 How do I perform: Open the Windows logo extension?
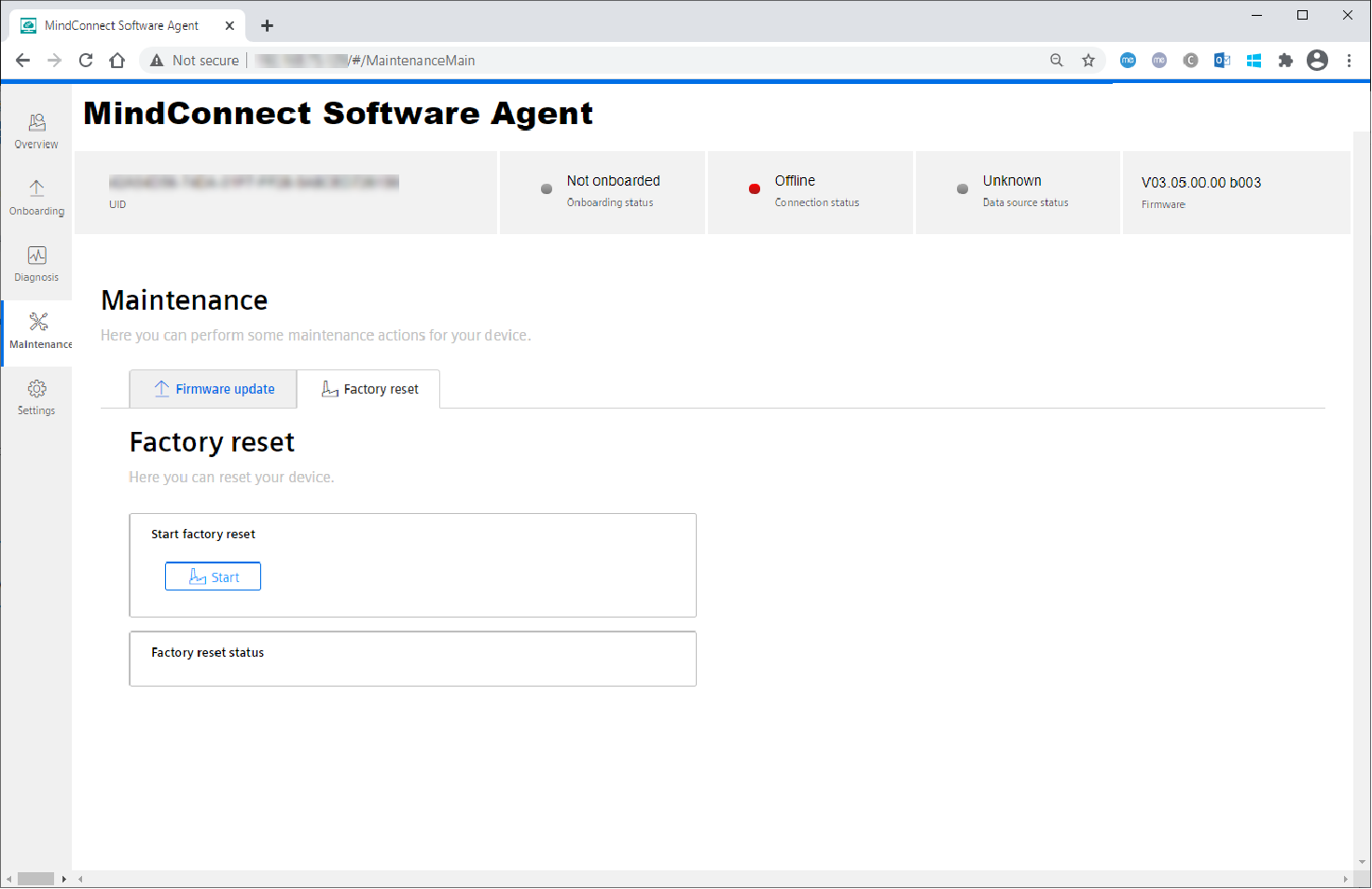[x=1254, y=61]
